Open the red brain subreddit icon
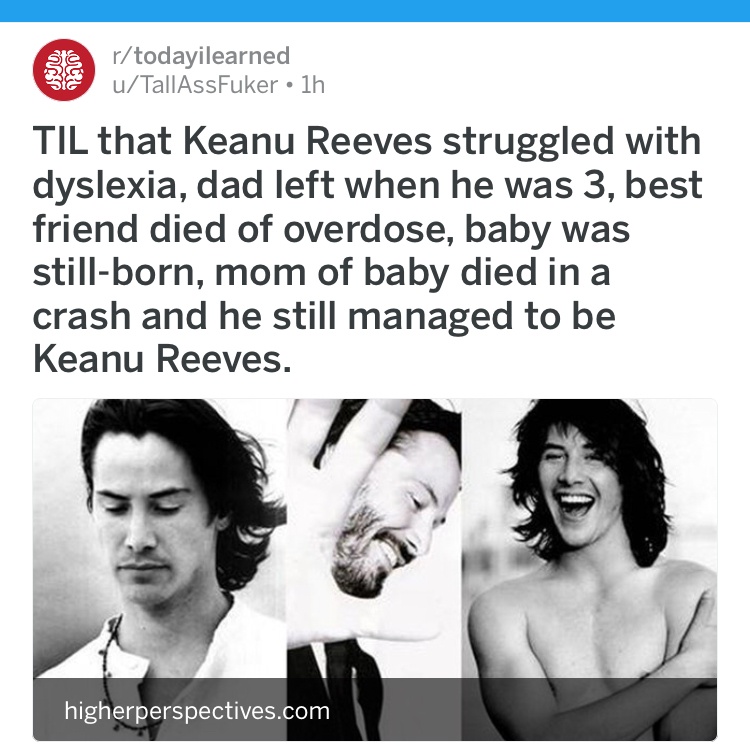The height and width of the screenshot is (754, 750). click(x=64, y=70)
